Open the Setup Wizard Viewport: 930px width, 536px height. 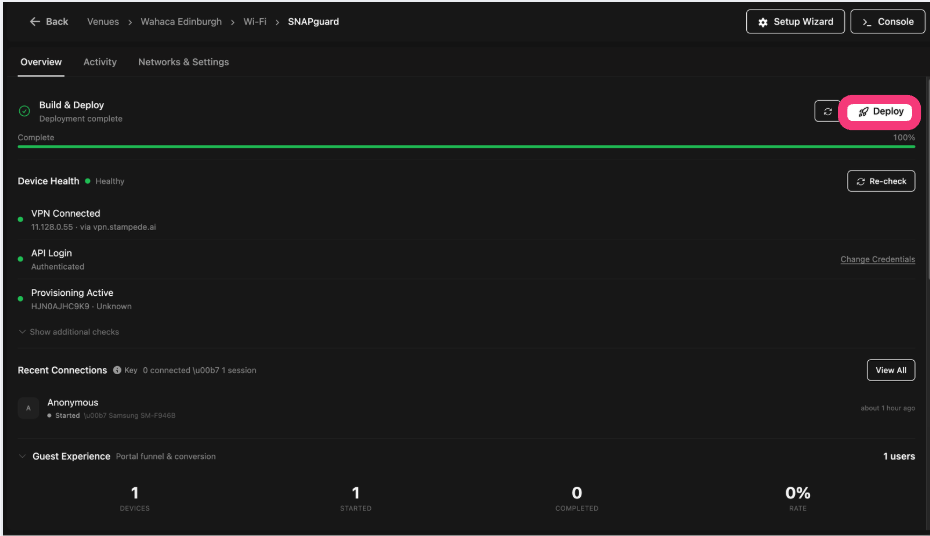(x=795, y=22)
